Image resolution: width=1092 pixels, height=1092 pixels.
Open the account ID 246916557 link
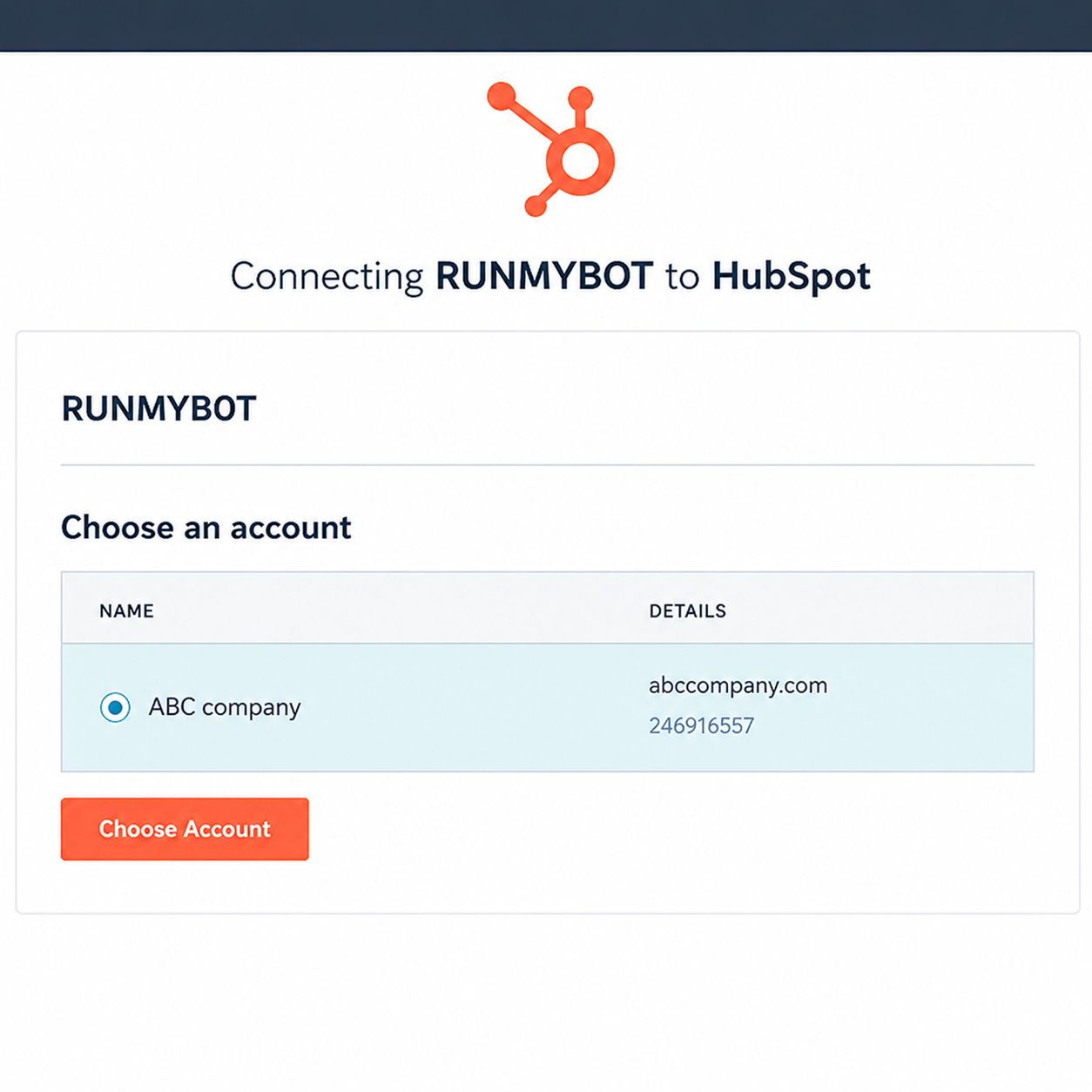pyautogui.click(x=701, y=725)
